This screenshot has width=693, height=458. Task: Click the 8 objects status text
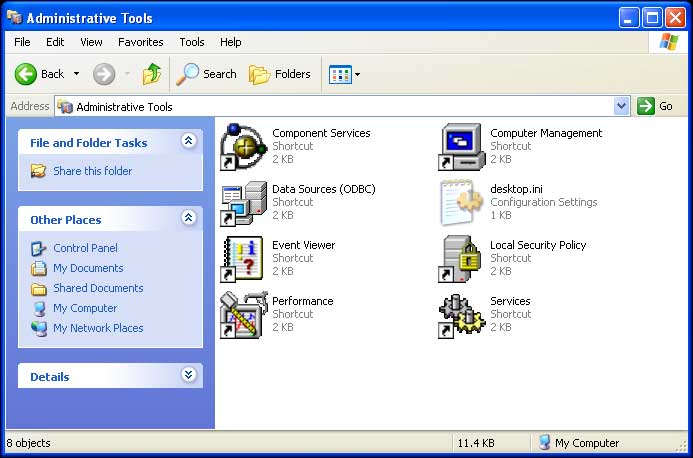pyautogui.click(x=28, y=443)
